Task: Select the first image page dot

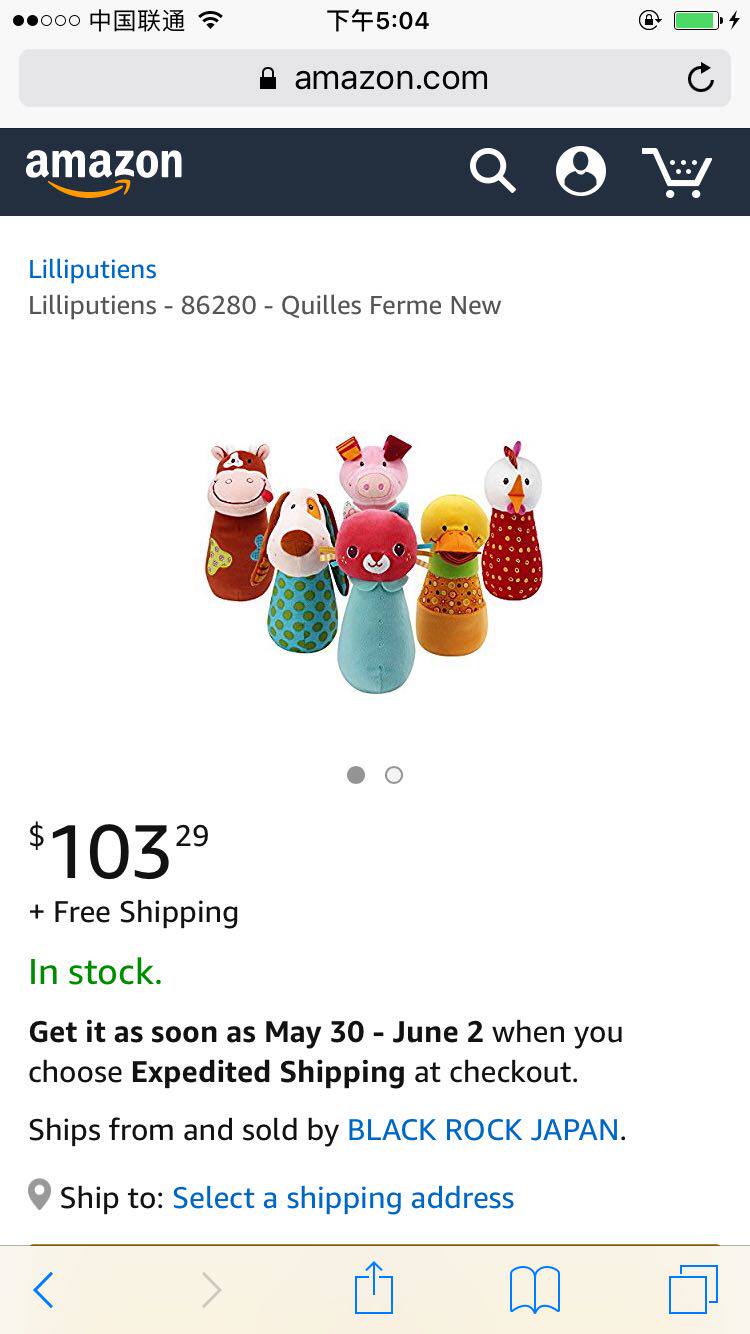Action: [356, 775]
